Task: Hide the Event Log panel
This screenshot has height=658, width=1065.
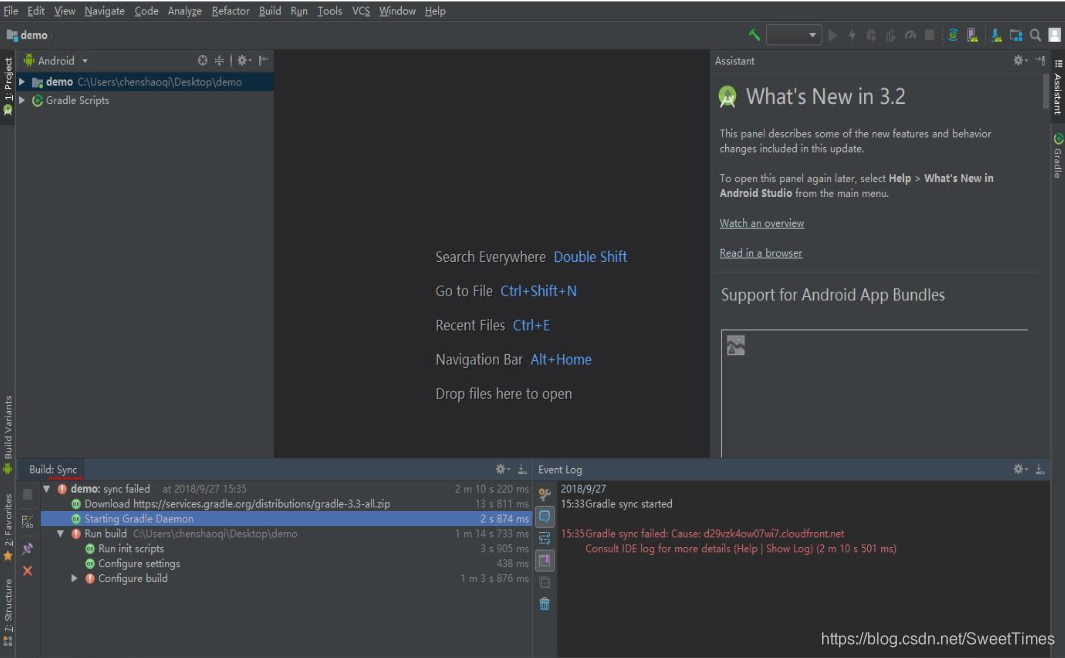Action: pyautogui.click(x=1040, y=469)
